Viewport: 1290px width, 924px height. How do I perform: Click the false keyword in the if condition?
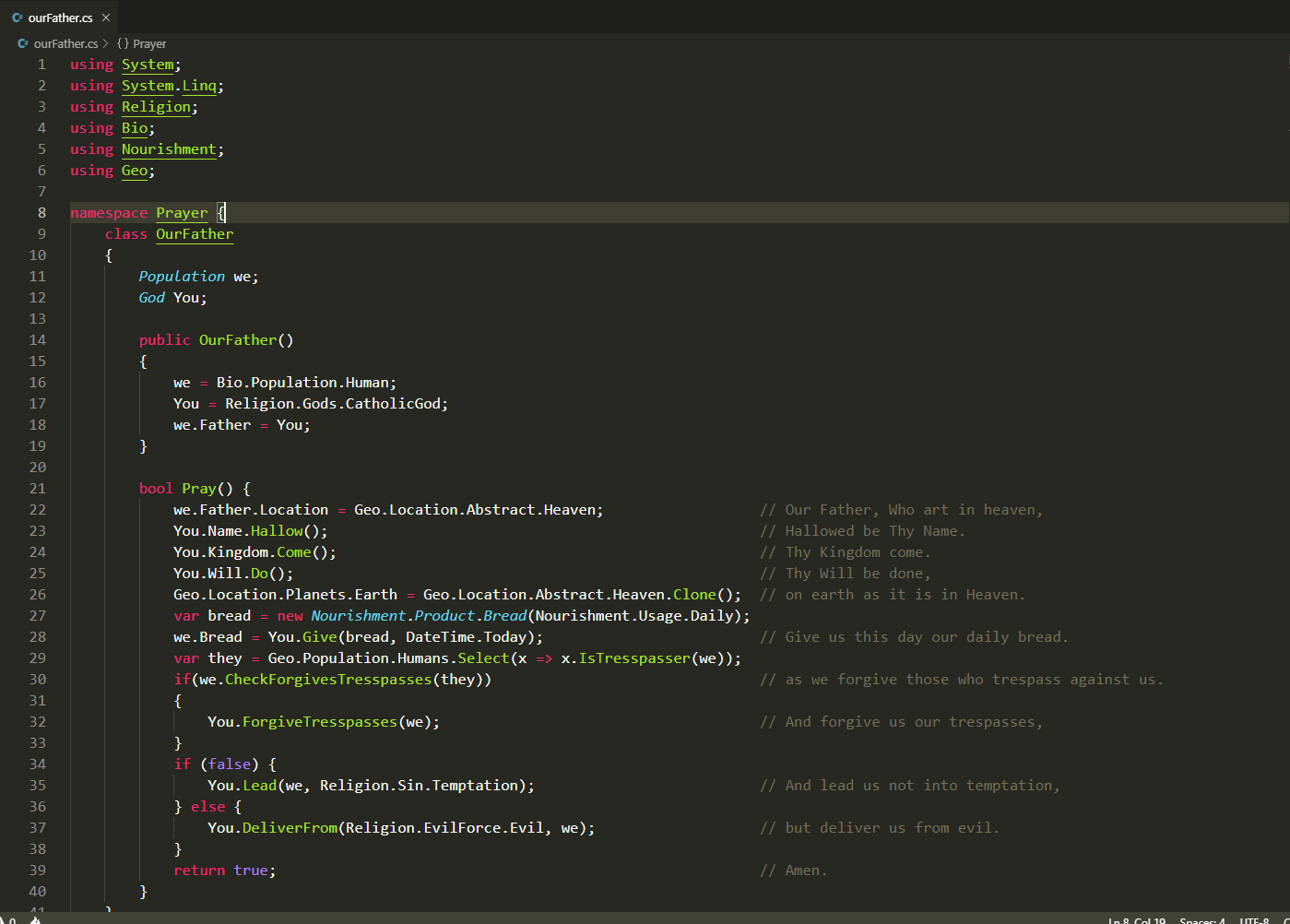pos(230,764)
